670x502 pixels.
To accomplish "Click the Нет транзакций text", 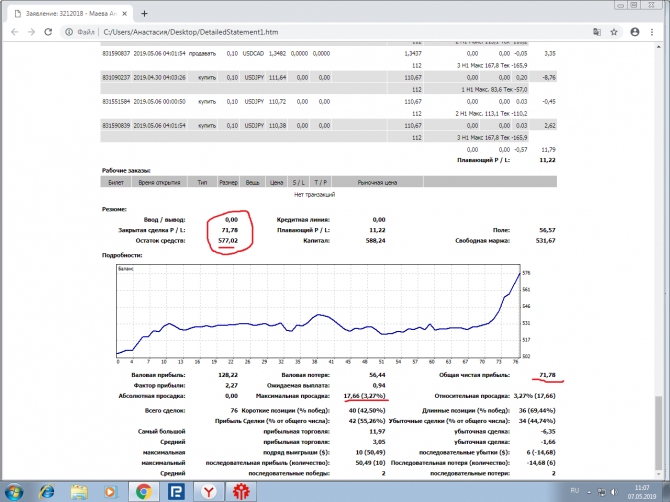I will 314,194.
